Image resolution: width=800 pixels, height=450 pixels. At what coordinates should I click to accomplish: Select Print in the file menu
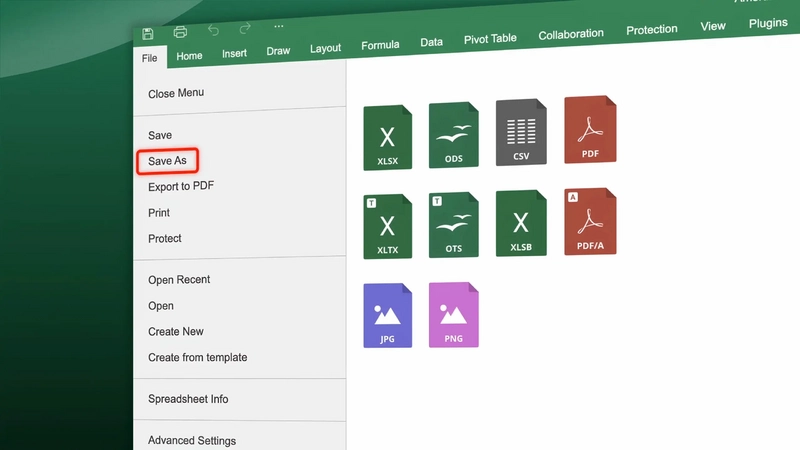(159, 213)
